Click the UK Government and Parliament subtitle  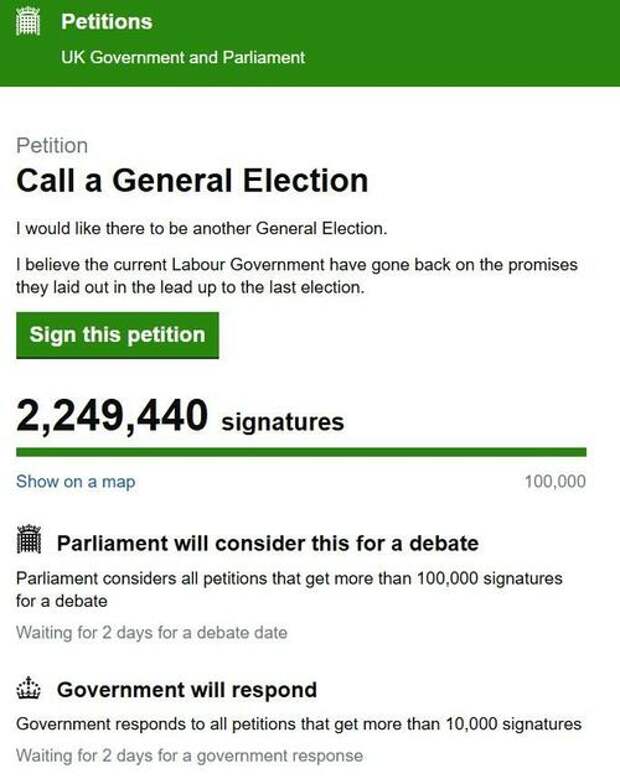(183, 58)
